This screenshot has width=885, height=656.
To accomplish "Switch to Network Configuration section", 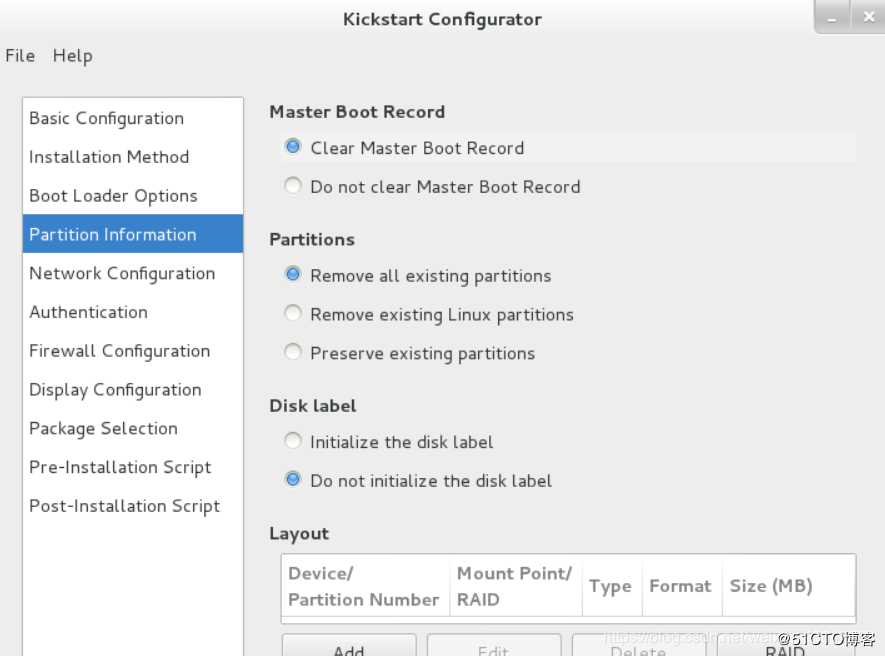I will 133,273.
